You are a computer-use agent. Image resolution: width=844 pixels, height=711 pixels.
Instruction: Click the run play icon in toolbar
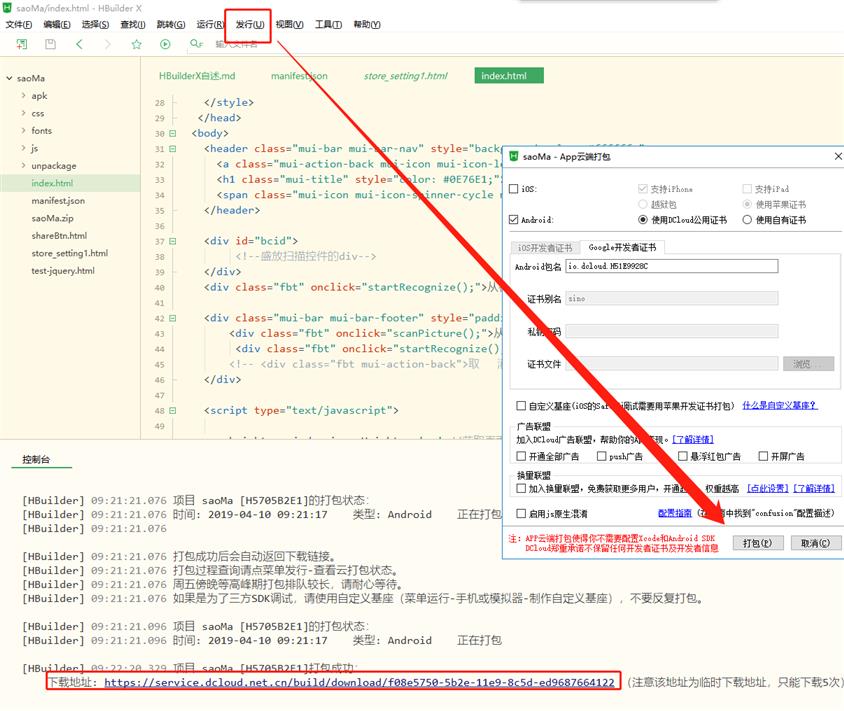click(165, 44)
